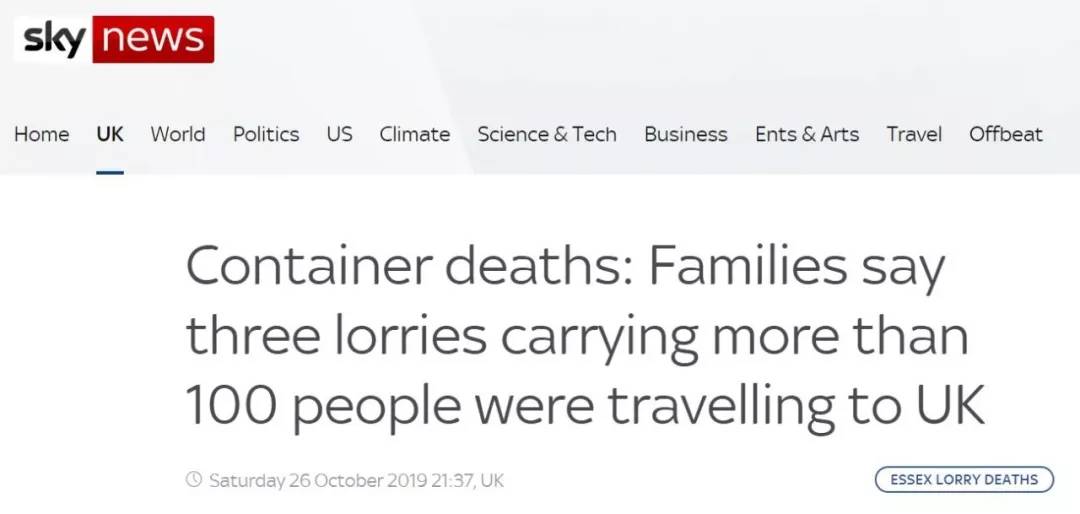
Task: Click the Essex Lorry Deaths tag
Action: tap(964, 479)
